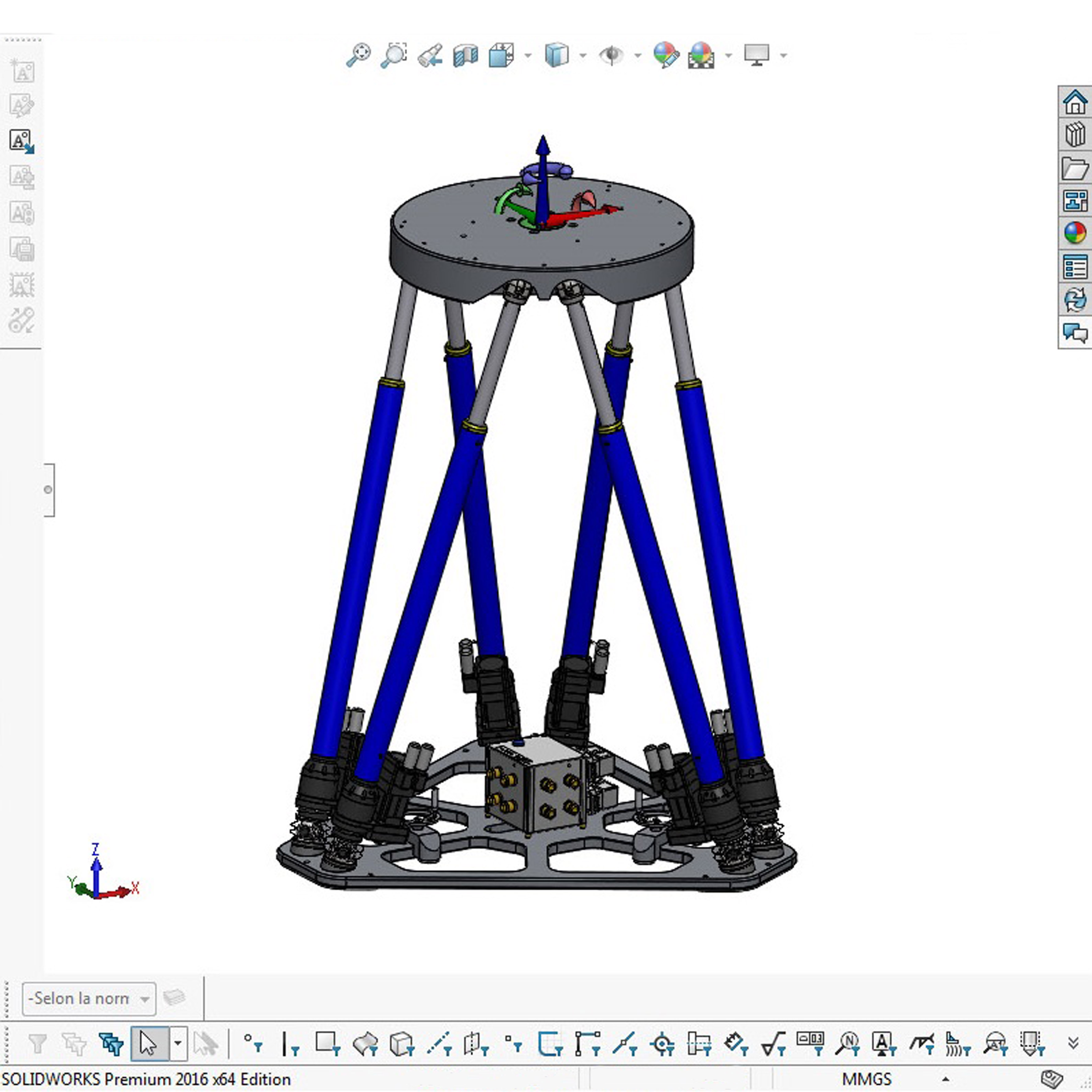Image resolution: width=1092 pixels, height=1092 pixels.
Task: Open the unit system arrow next to MMGS
Action: 945,1080
